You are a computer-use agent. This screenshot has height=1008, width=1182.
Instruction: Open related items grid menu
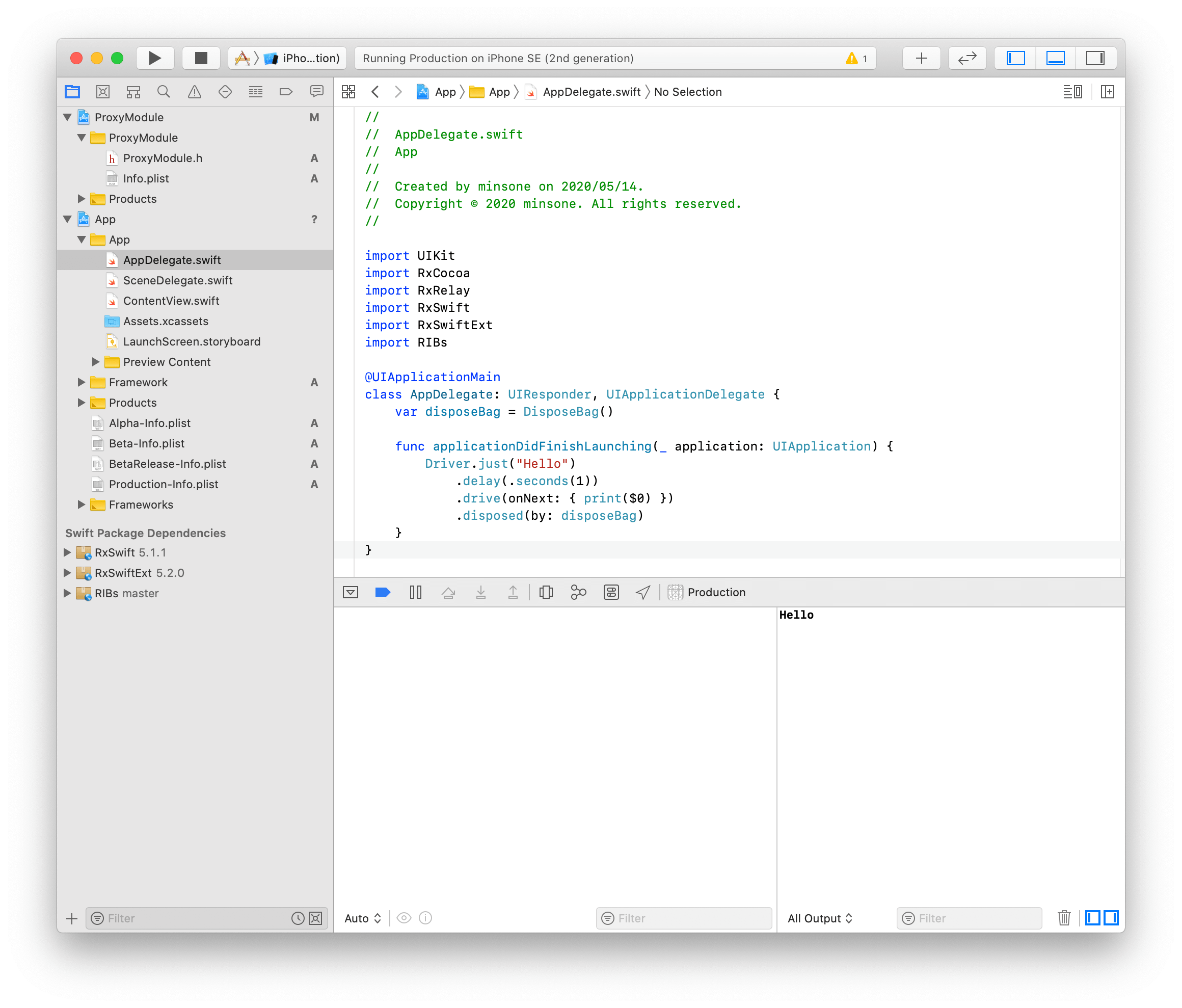(x=348, y=92)
